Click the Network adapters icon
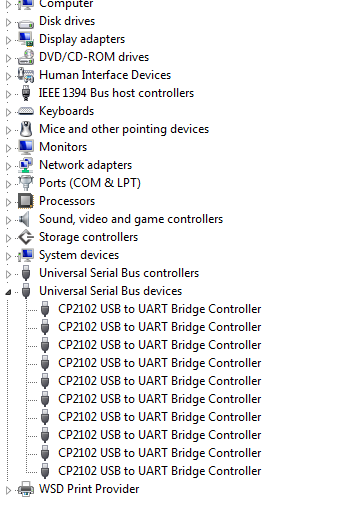This screenshot has height=518, width=361. tap(26, 165)
